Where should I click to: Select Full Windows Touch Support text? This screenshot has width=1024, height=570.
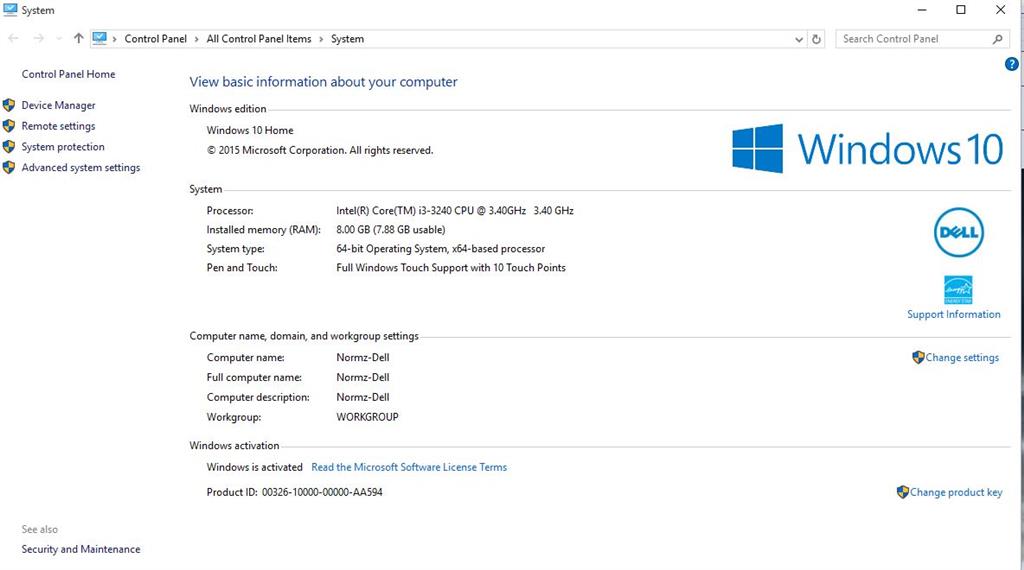click(x=451, y=268)
